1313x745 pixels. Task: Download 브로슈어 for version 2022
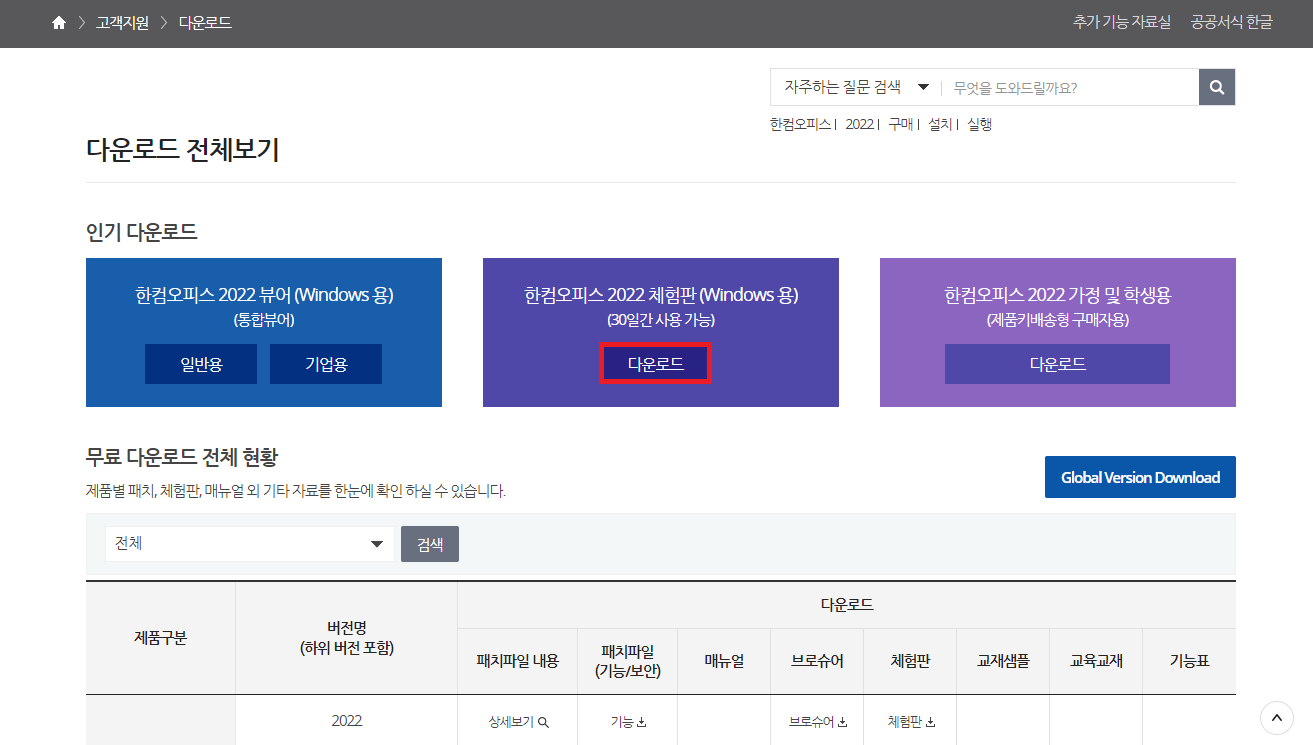(817, 721)
